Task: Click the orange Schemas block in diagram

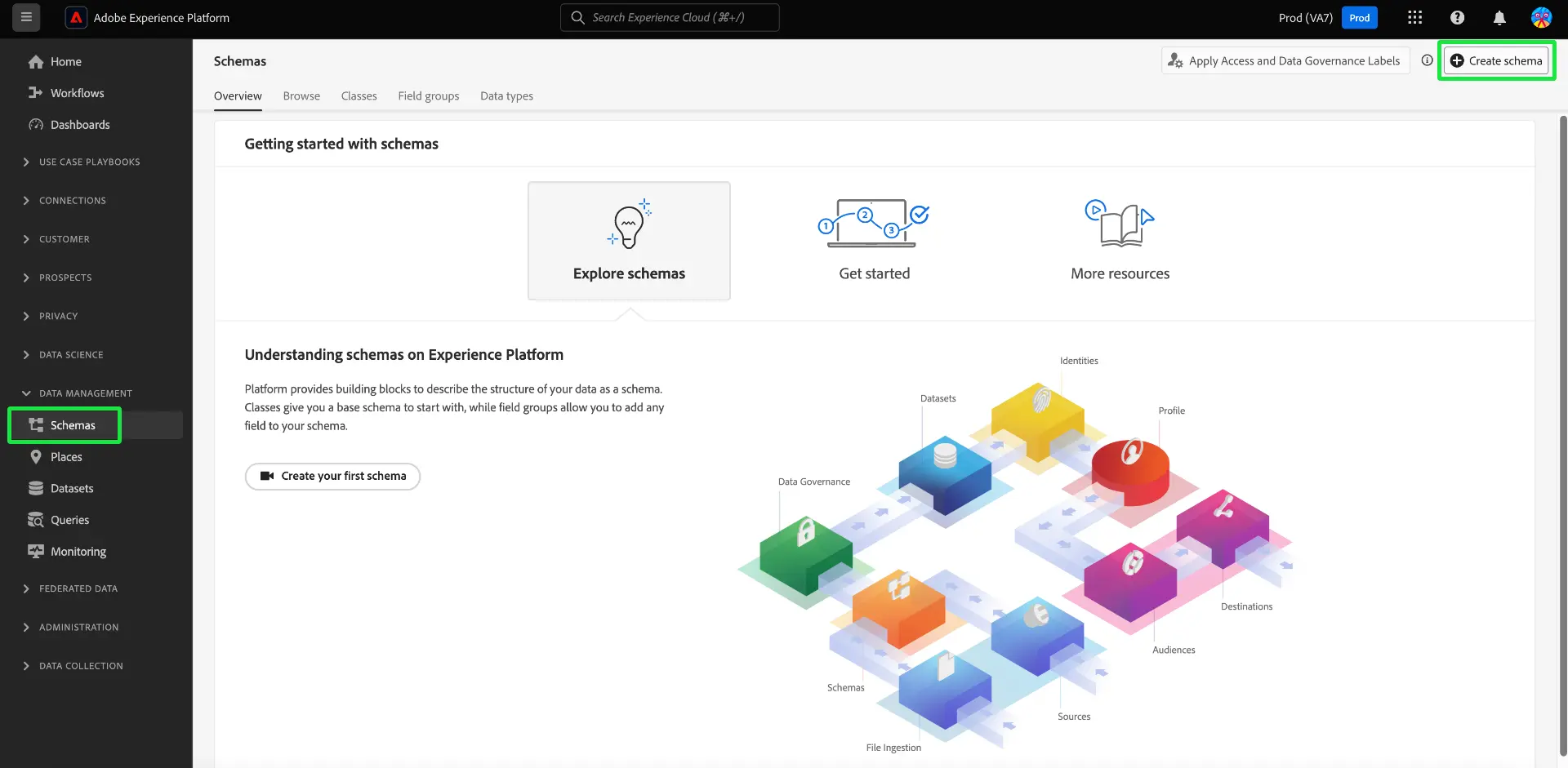Action: [x=898, y=609]
